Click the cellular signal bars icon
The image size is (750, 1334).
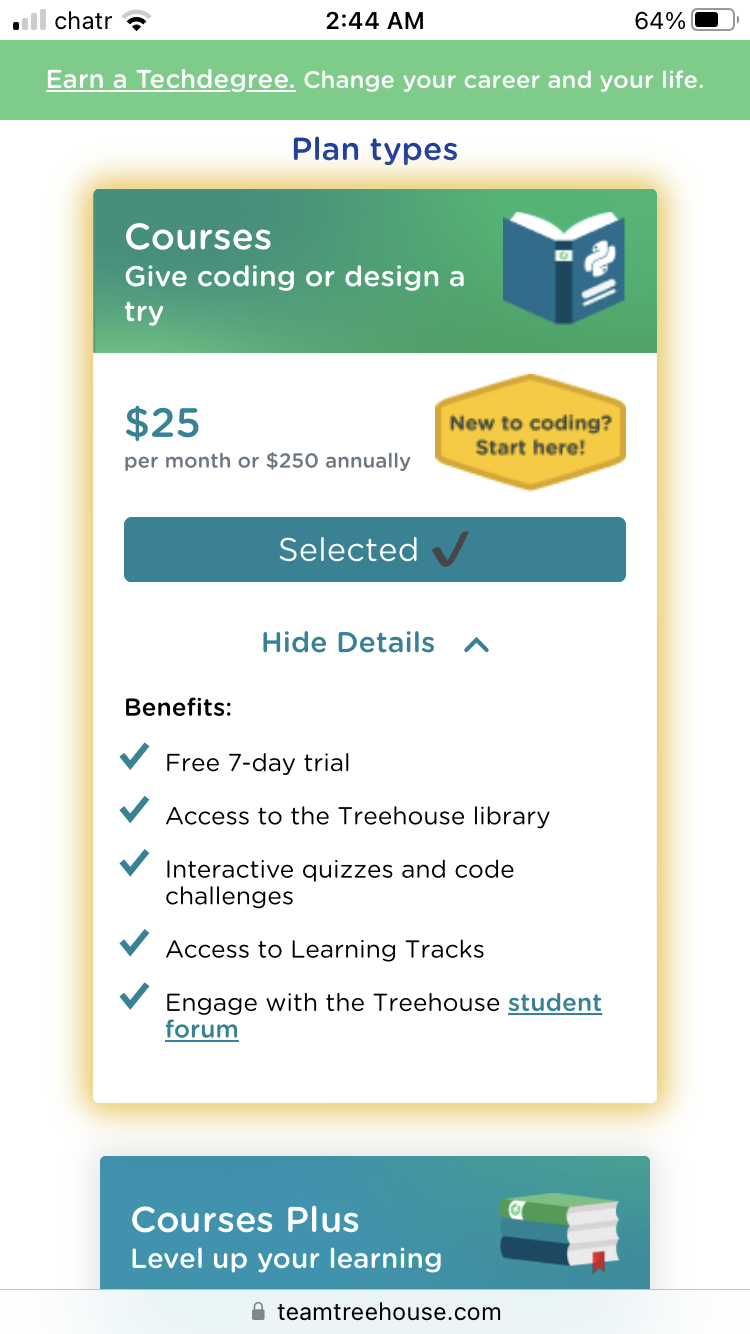pos(30,20)
